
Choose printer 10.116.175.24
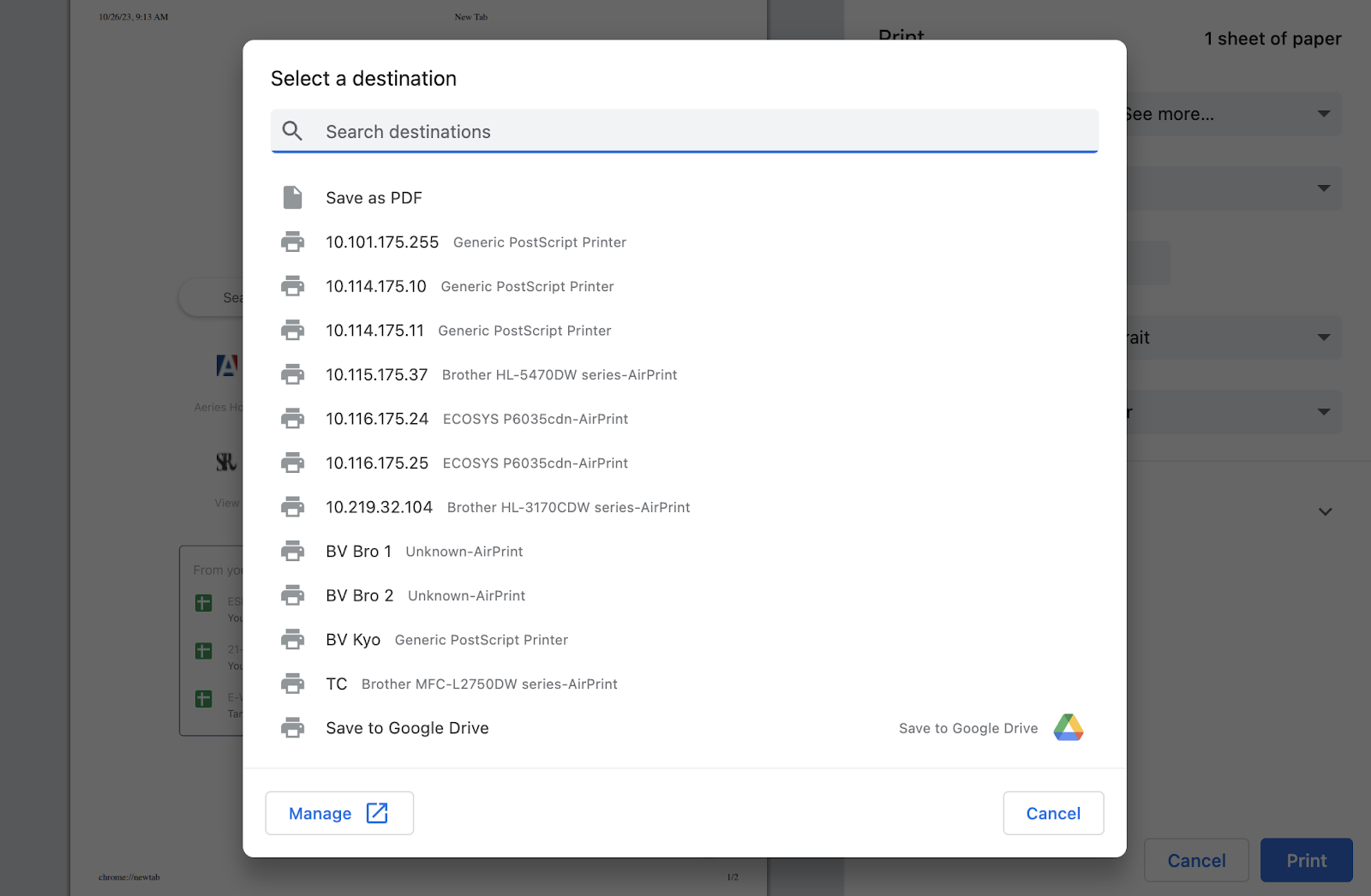[x=685, y=419]
